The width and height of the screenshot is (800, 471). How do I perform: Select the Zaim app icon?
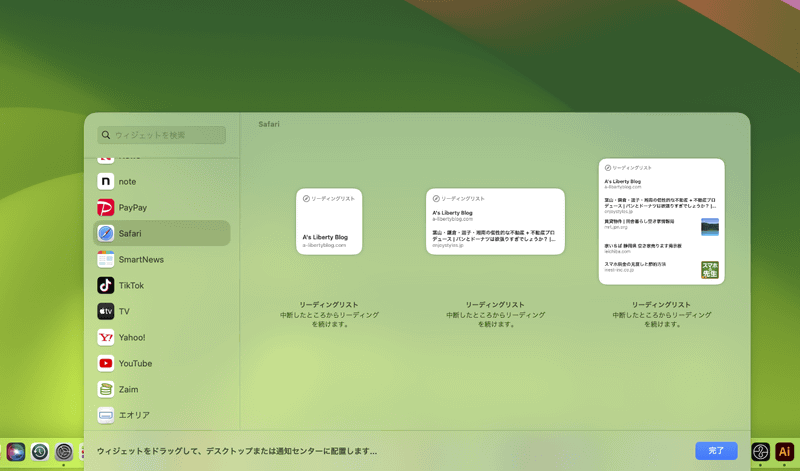pos(106,389)
